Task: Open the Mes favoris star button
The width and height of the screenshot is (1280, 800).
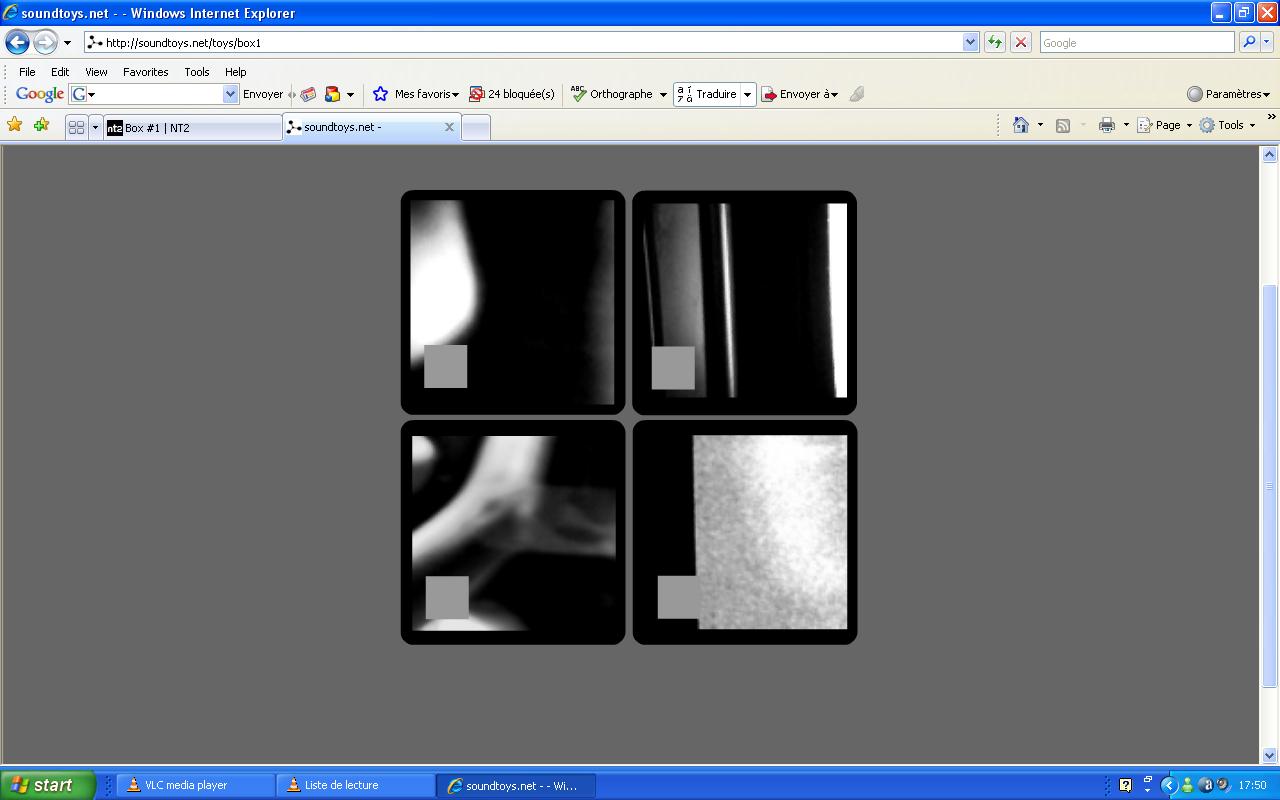Action: [415, 94]
